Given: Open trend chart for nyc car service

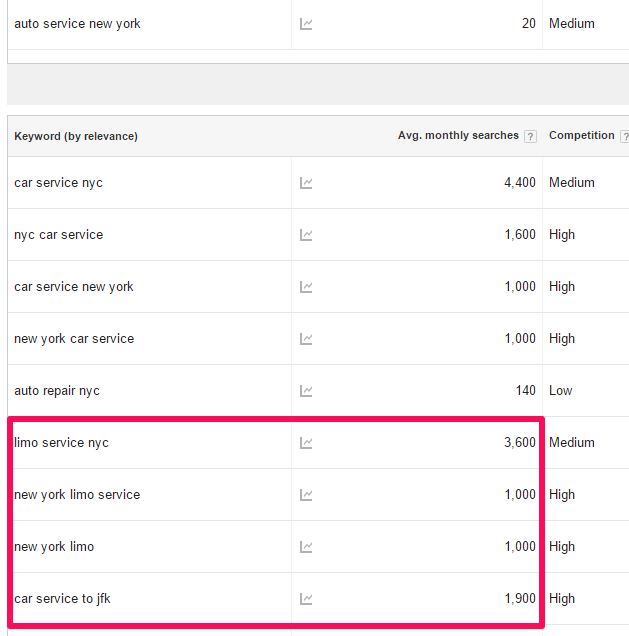Looking at the screenshot, I should click(x=306, y=235).
